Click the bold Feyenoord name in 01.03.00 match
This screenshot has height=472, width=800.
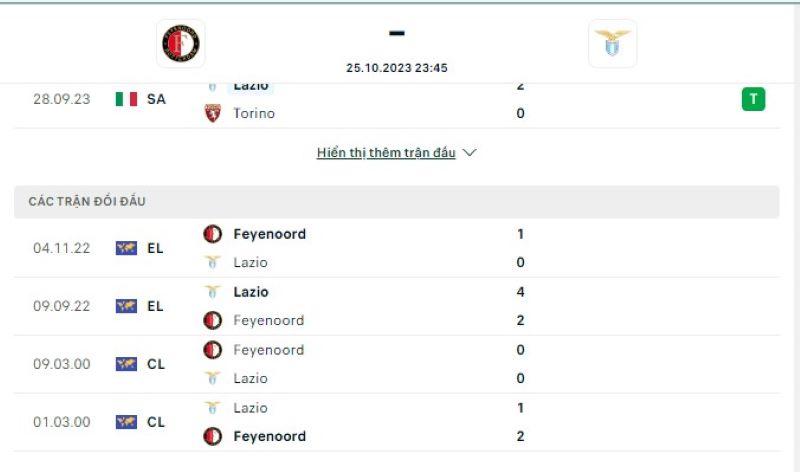[x=270, y=436]
